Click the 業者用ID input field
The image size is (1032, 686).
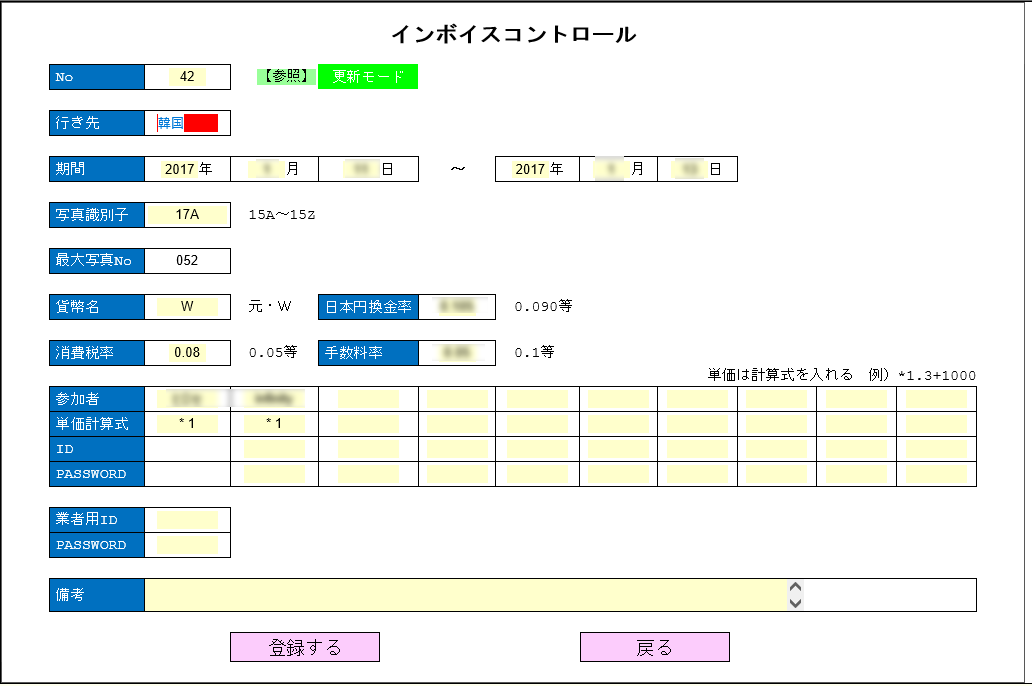click(187, 520)
